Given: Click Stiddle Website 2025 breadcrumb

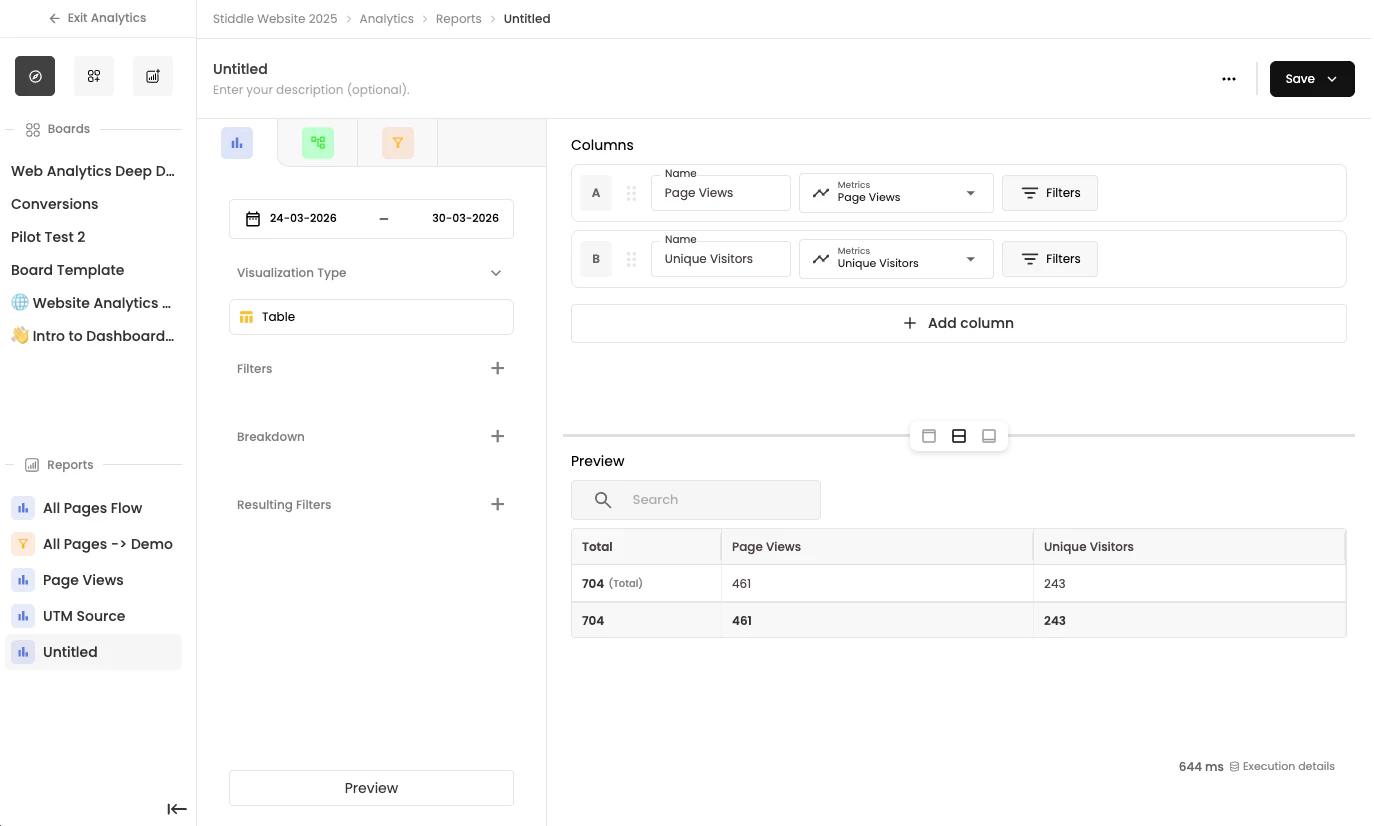Looking at the screenshot, I should [275, 19].
